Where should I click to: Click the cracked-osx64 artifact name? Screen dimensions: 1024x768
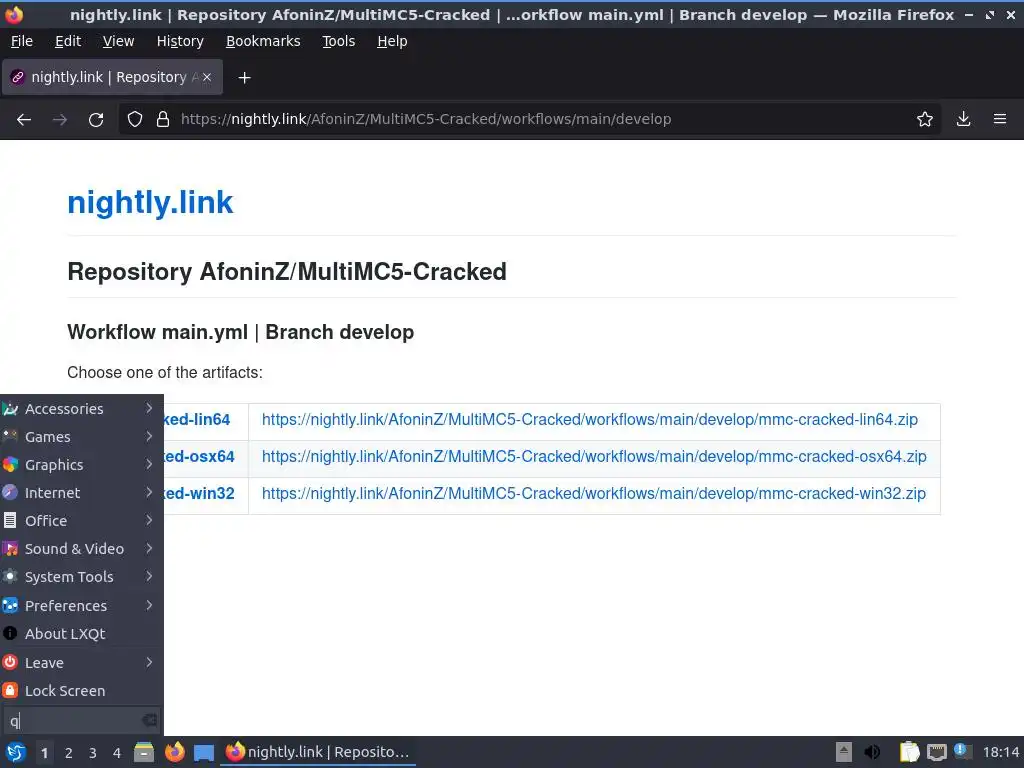click(199, 456)
